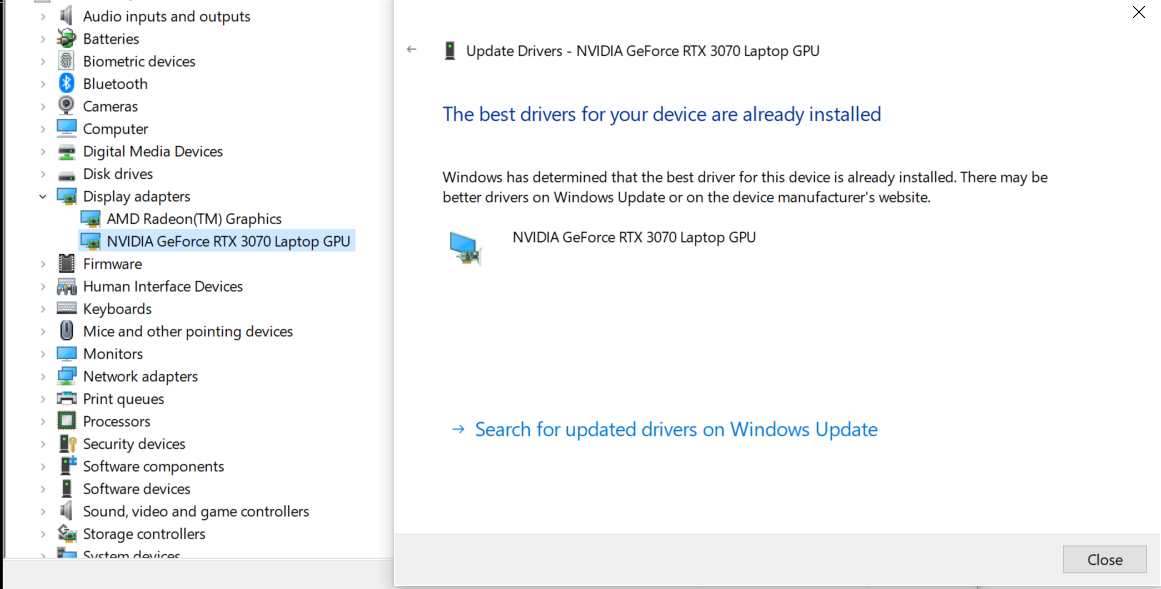This screenshot has width=1161, height=589.
Task: Expand the Batteries tree node
Action: coord(43,39)
